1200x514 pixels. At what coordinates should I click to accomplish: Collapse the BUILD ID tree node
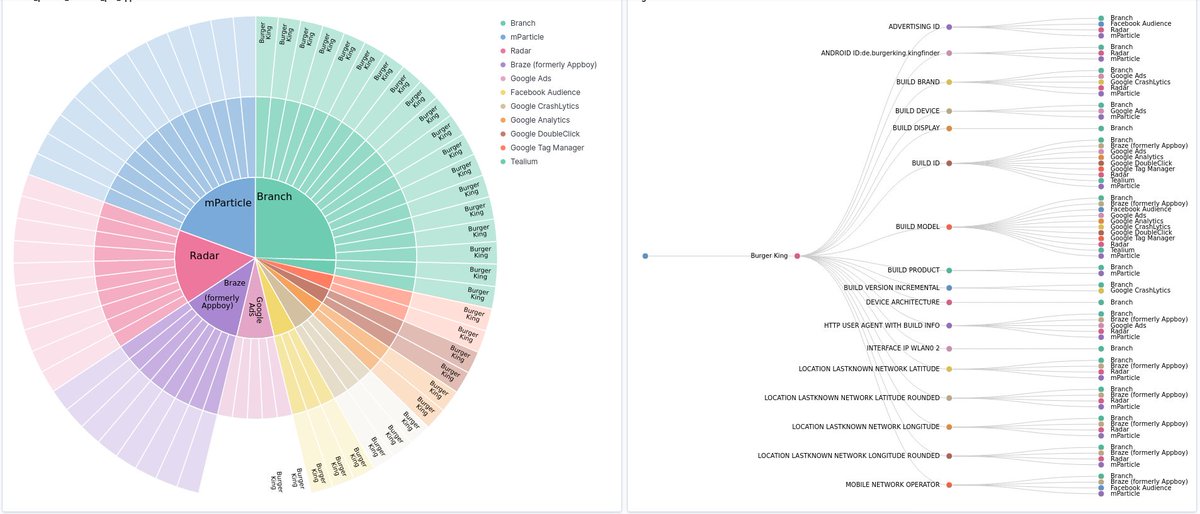949,162
